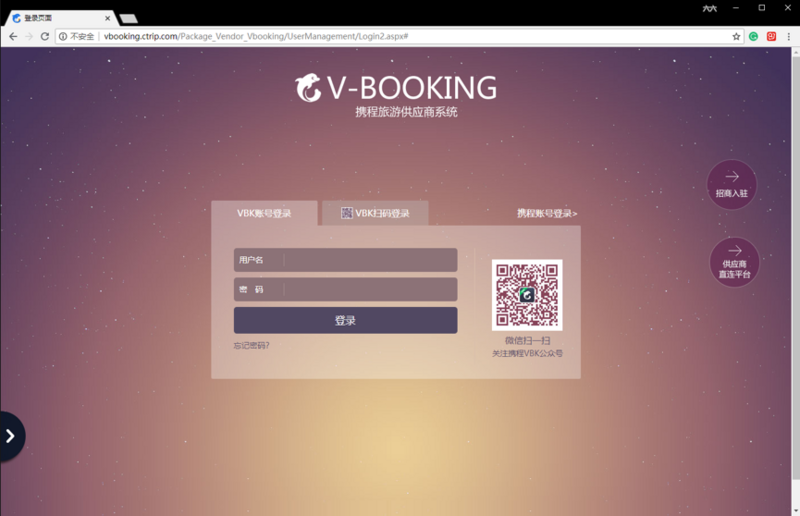Click the 关注携程VBK公众号 text
Screen dimensions: 800x516
pos(527,353)
